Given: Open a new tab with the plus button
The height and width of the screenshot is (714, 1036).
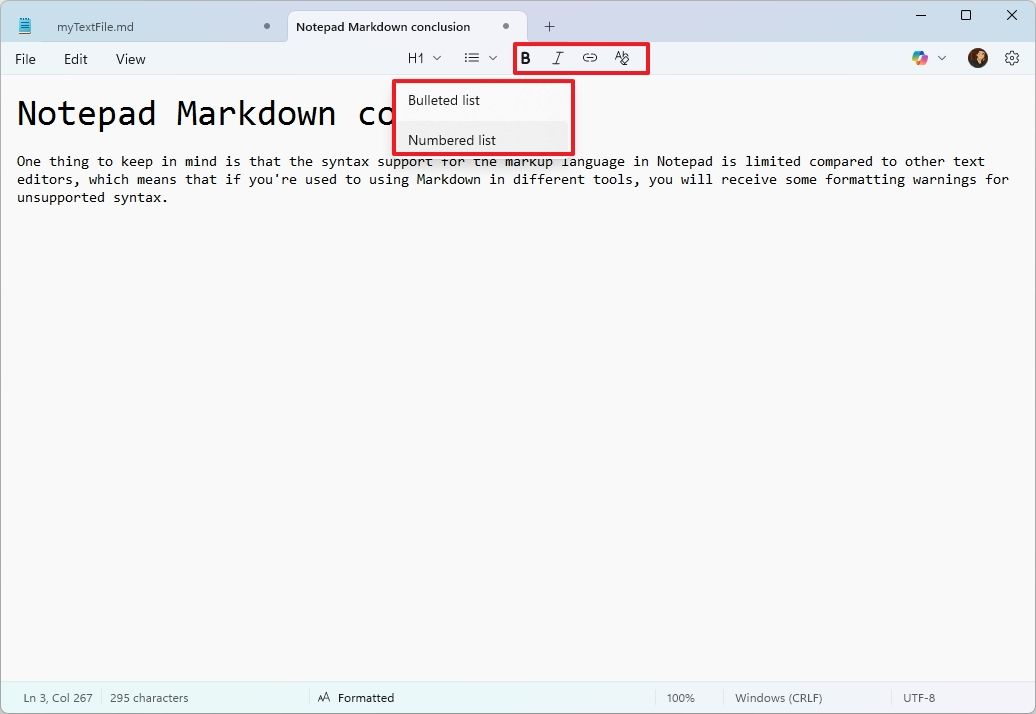Looking at the screenshot, I should 548,25.
